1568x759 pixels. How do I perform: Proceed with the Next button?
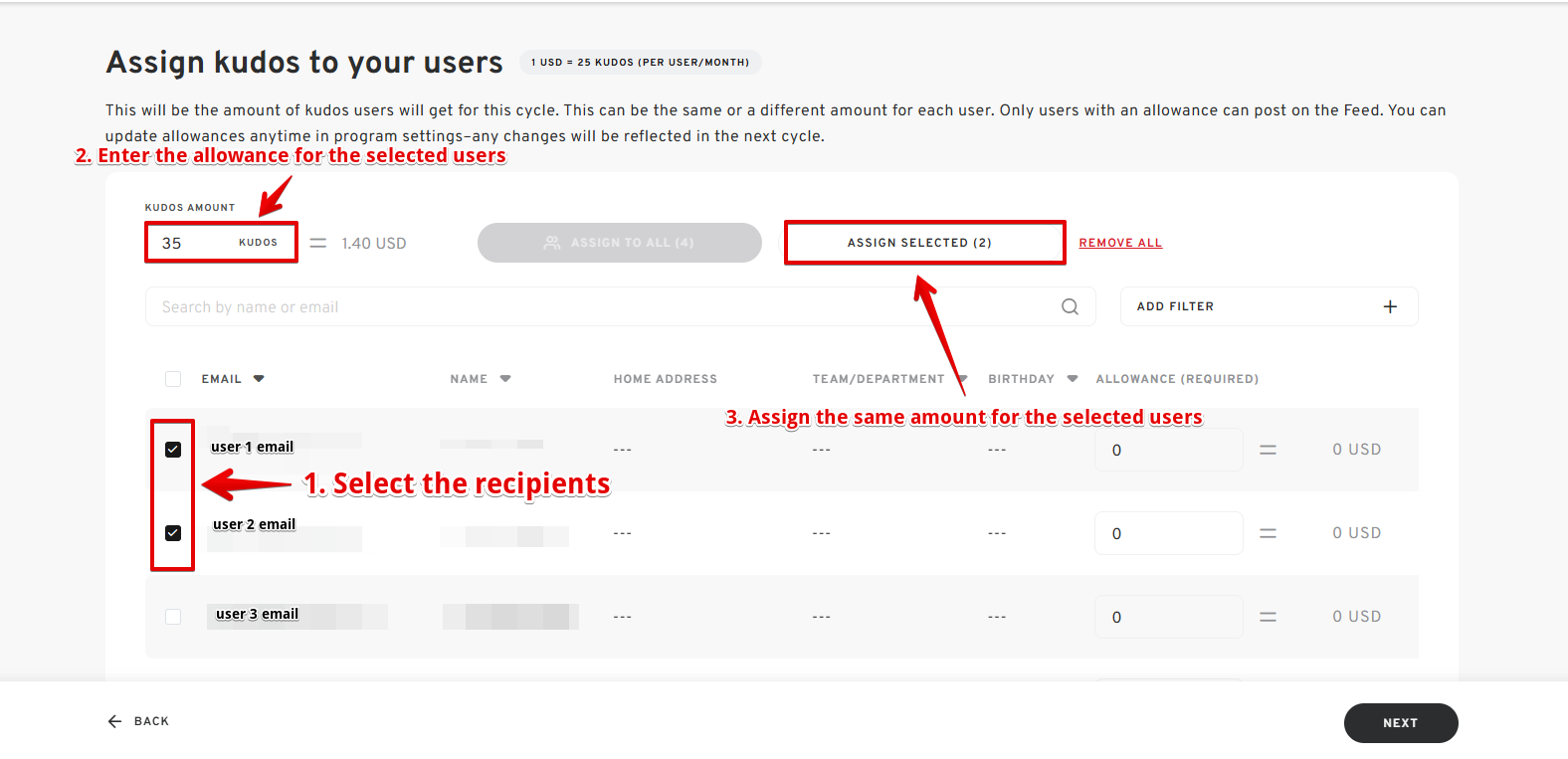pos(1400,723)
